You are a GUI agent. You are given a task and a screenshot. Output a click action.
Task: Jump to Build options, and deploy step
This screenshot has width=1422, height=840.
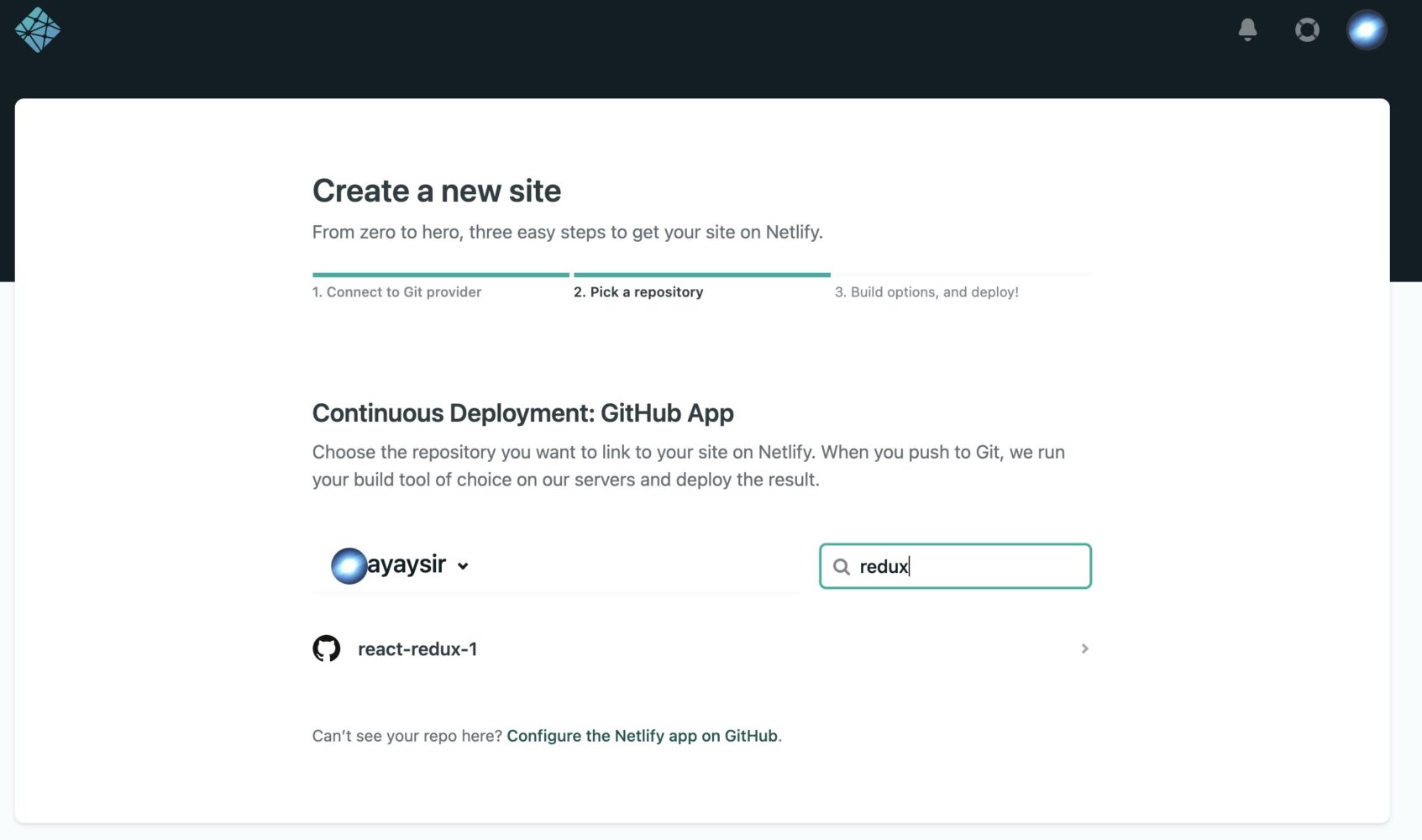tap(926, 292)
